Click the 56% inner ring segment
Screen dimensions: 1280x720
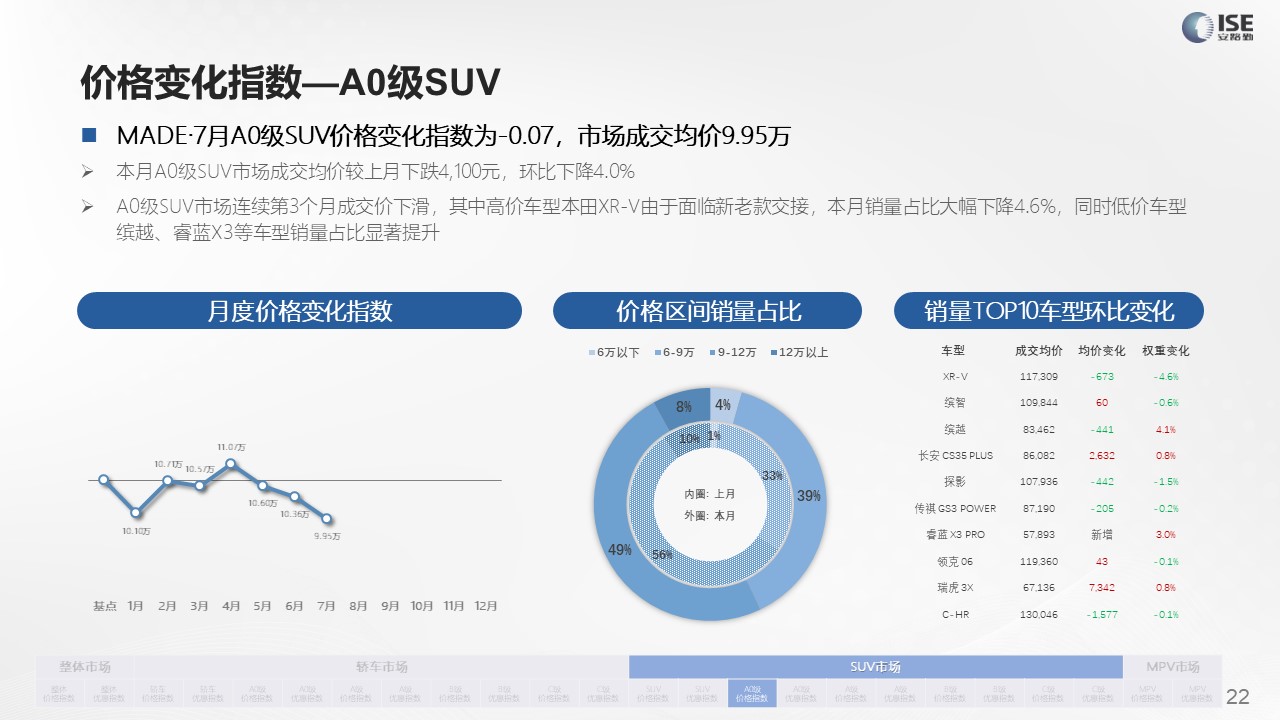[661, 553]
